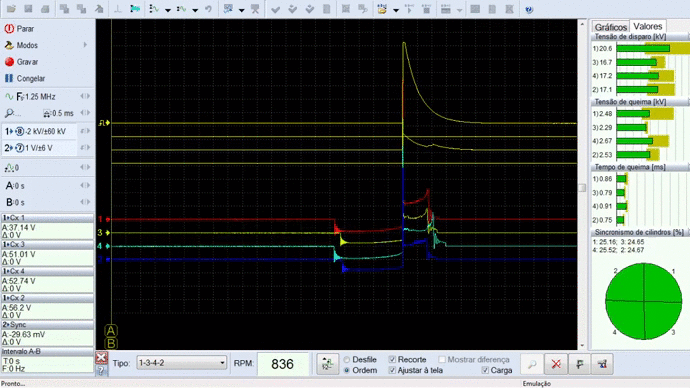Click the F filter icon in bottom bar
The image size is (690, 388).
pos(579,364)
